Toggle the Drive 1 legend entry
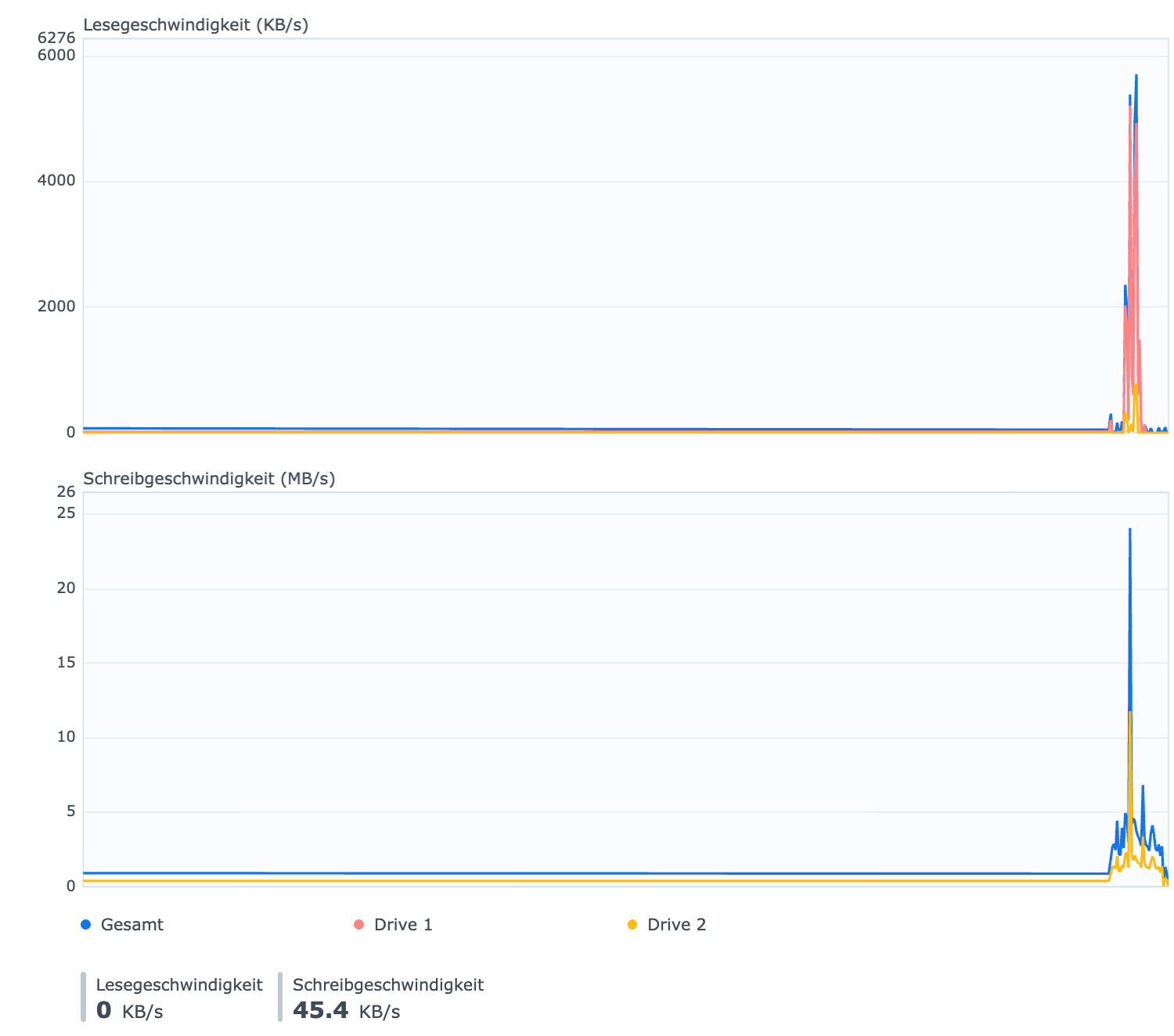The height and width of the screenshot is (1036, 1174). (394, 925)
